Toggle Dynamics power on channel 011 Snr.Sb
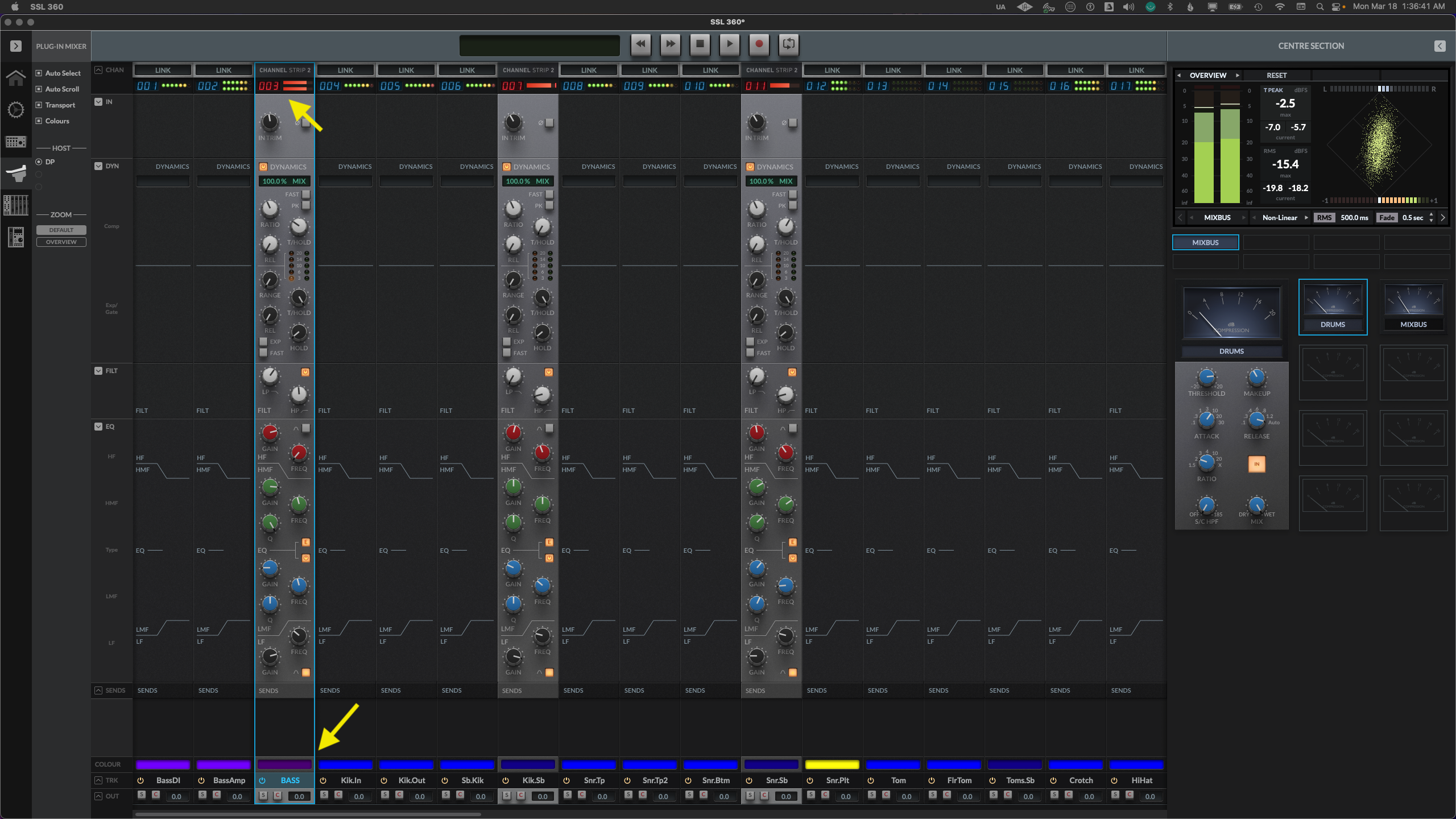Image resolution: width=1456 pixels, height=819 pixels. point(750,167)
